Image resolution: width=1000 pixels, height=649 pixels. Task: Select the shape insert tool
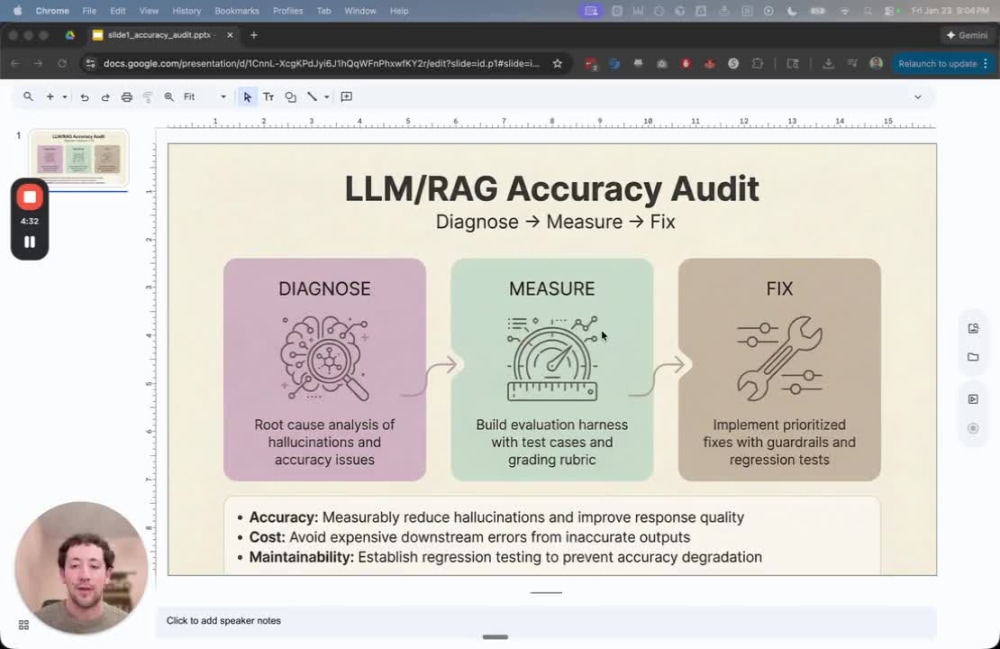[x=291, y=97]
